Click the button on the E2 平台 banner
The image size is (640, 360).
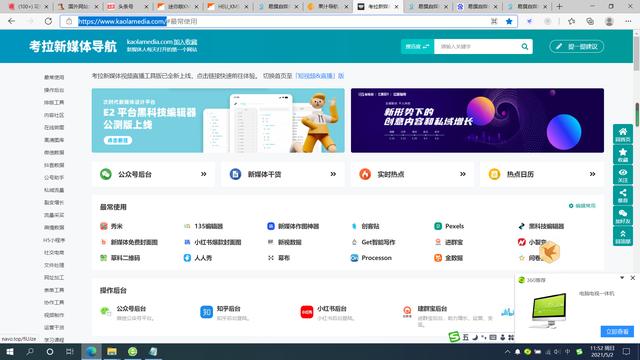[x=118, y=140]
